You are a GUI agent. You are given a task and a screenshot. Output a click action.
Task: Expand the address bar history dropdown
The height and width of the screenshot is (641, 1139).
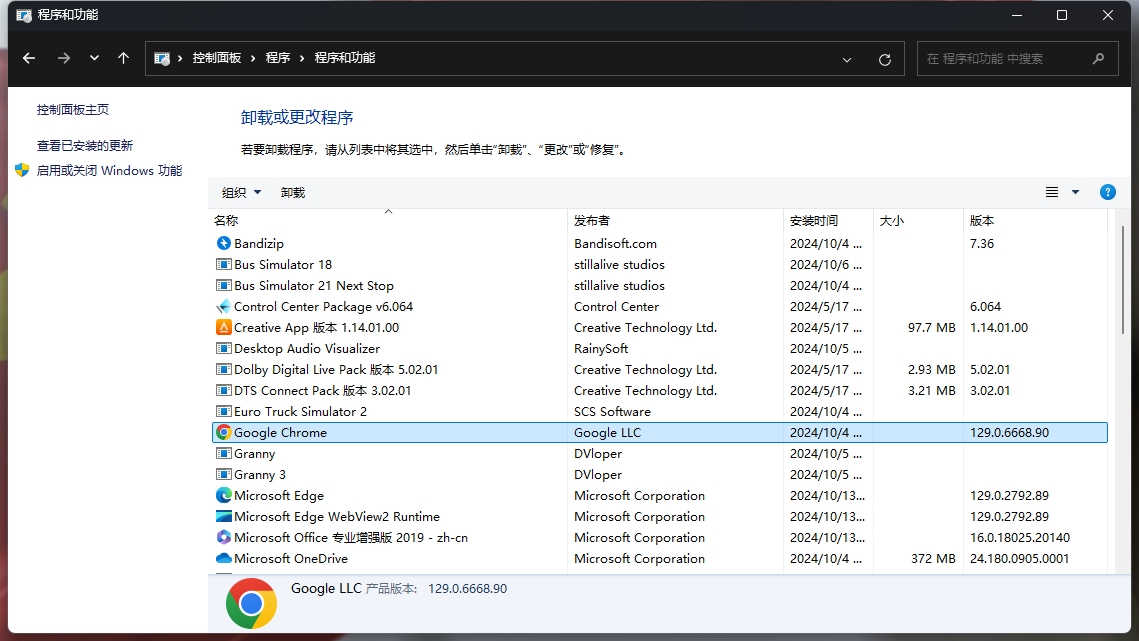tap(847, 58)
